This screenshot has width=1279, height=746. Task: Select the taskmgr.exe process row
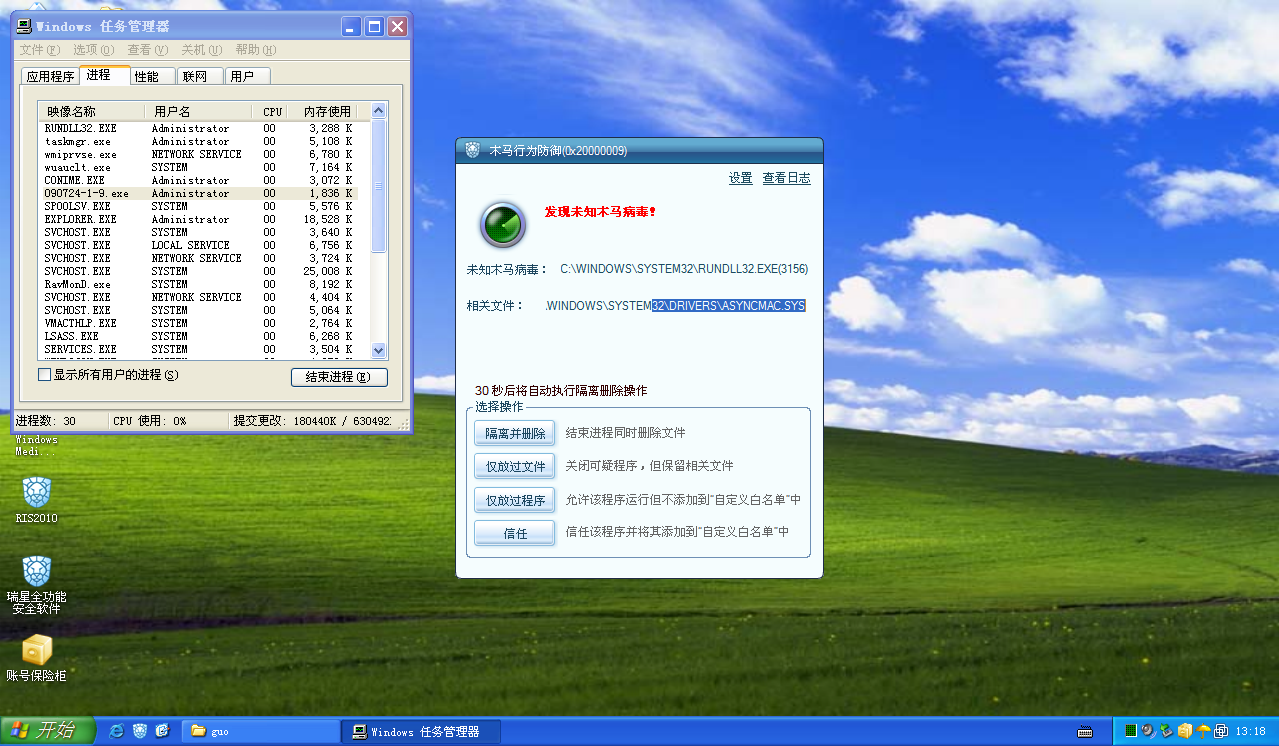(200, 141)
